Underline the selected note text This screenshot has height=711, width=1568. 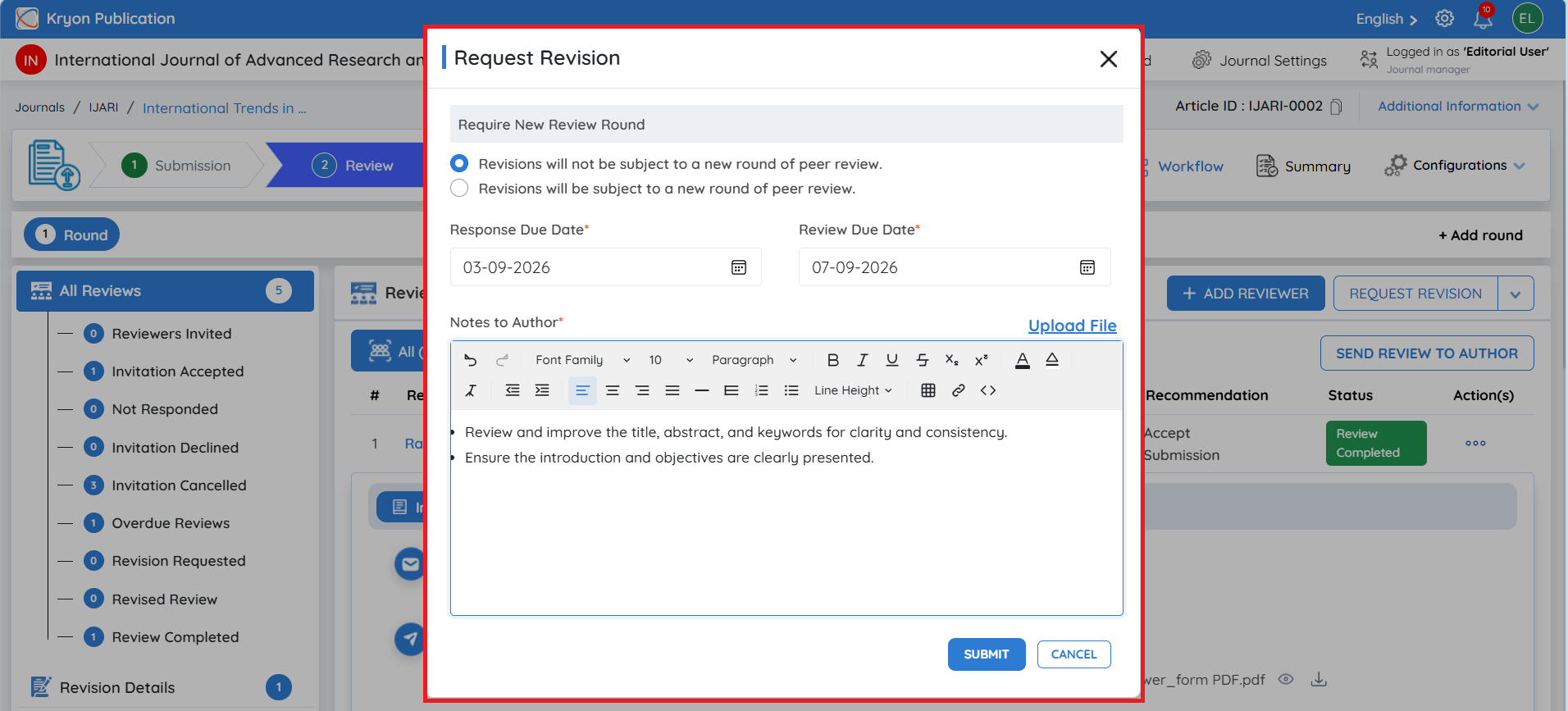point(892,360)
